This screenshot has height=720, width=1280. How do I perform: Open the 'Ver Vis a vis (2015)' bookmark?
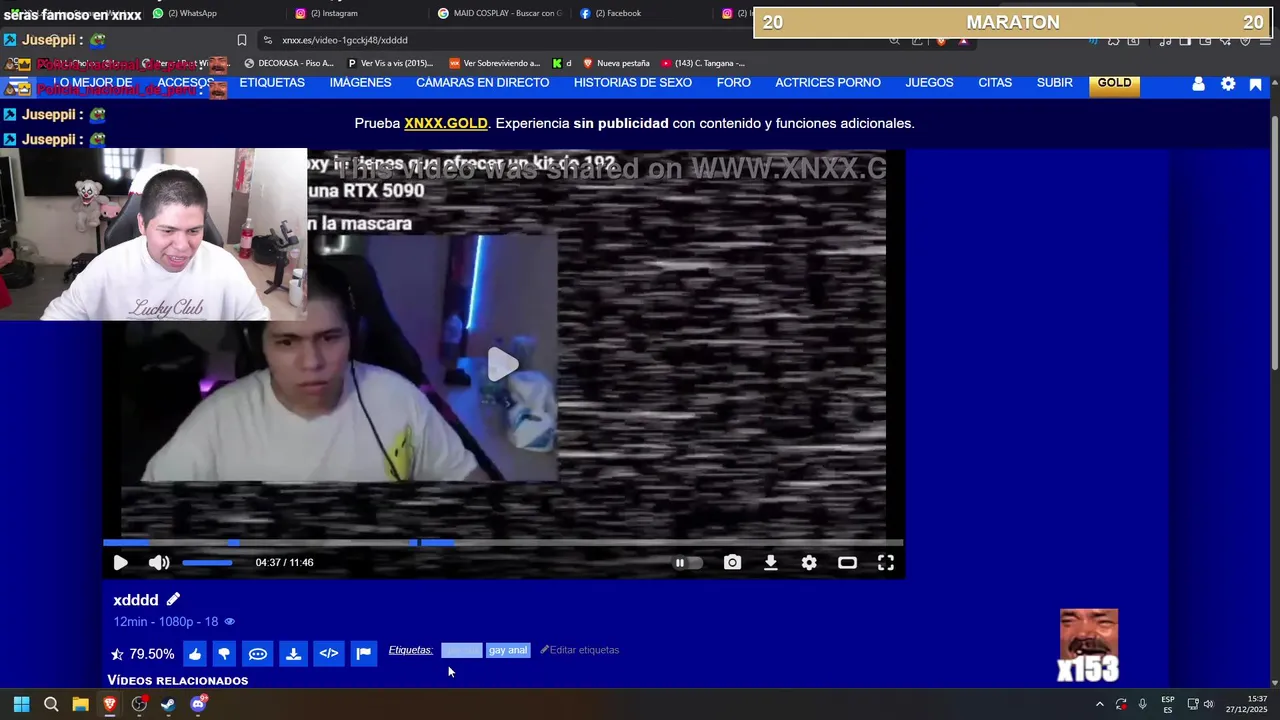click(390, 63)
